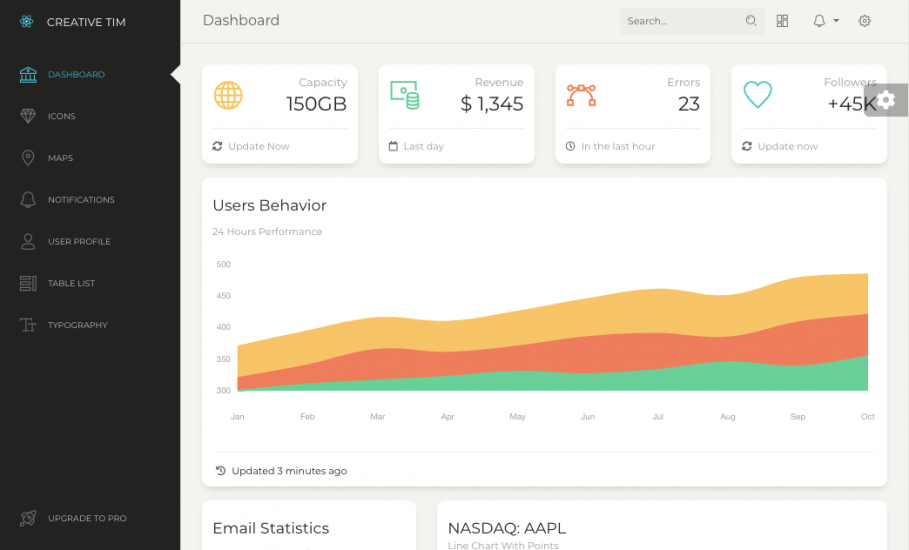This screenshot has width=909, height=550.
Task: Click the $ 1,345 revenue value
Action: pos(492,104)
